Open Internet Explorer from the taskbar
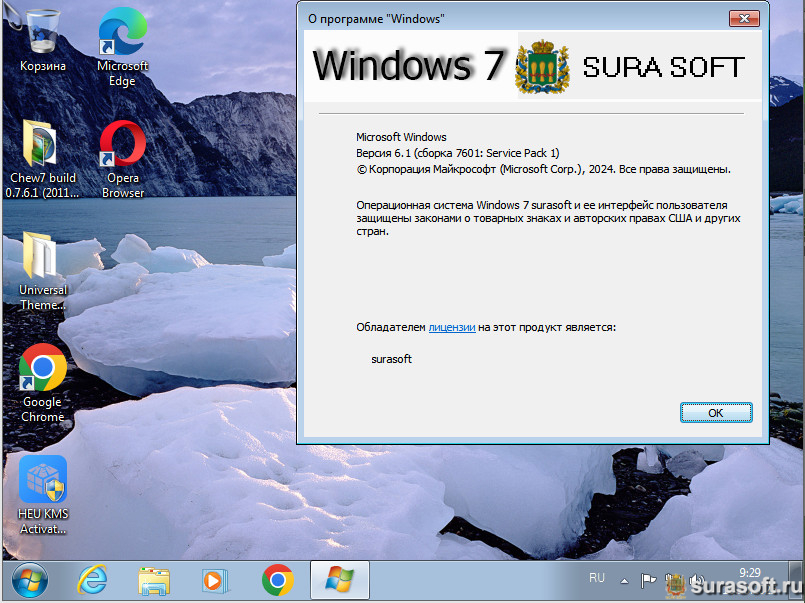This screenshot has width=805, height=603. tap(93, 580)
